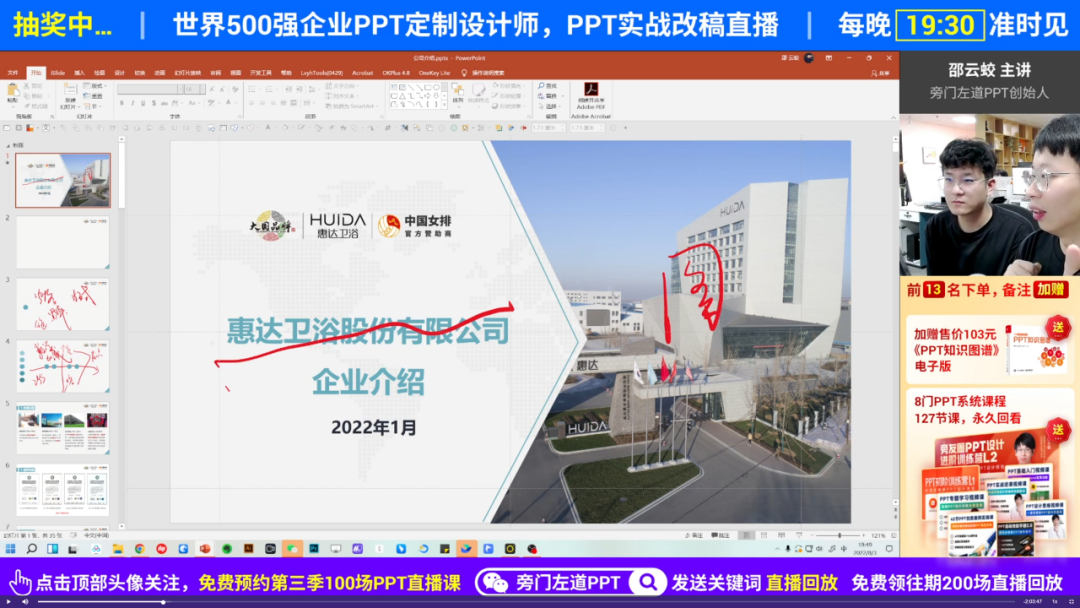Image resolution: width=1080 pixels, height=608 pixels.
Task: Click the Reset slide (重置) button
Action: point(94,96)
